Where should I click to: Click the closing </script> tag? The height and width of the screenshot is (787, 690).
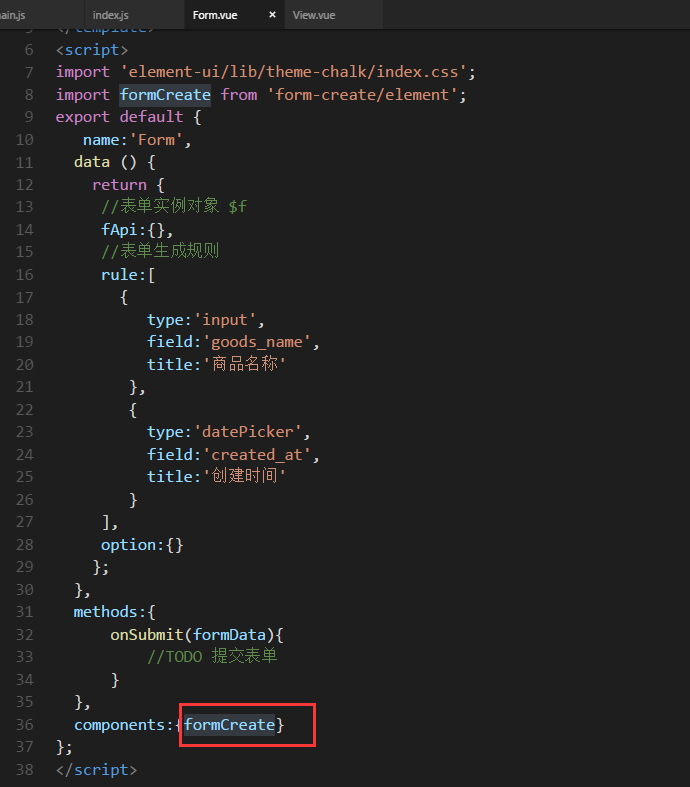96,770
